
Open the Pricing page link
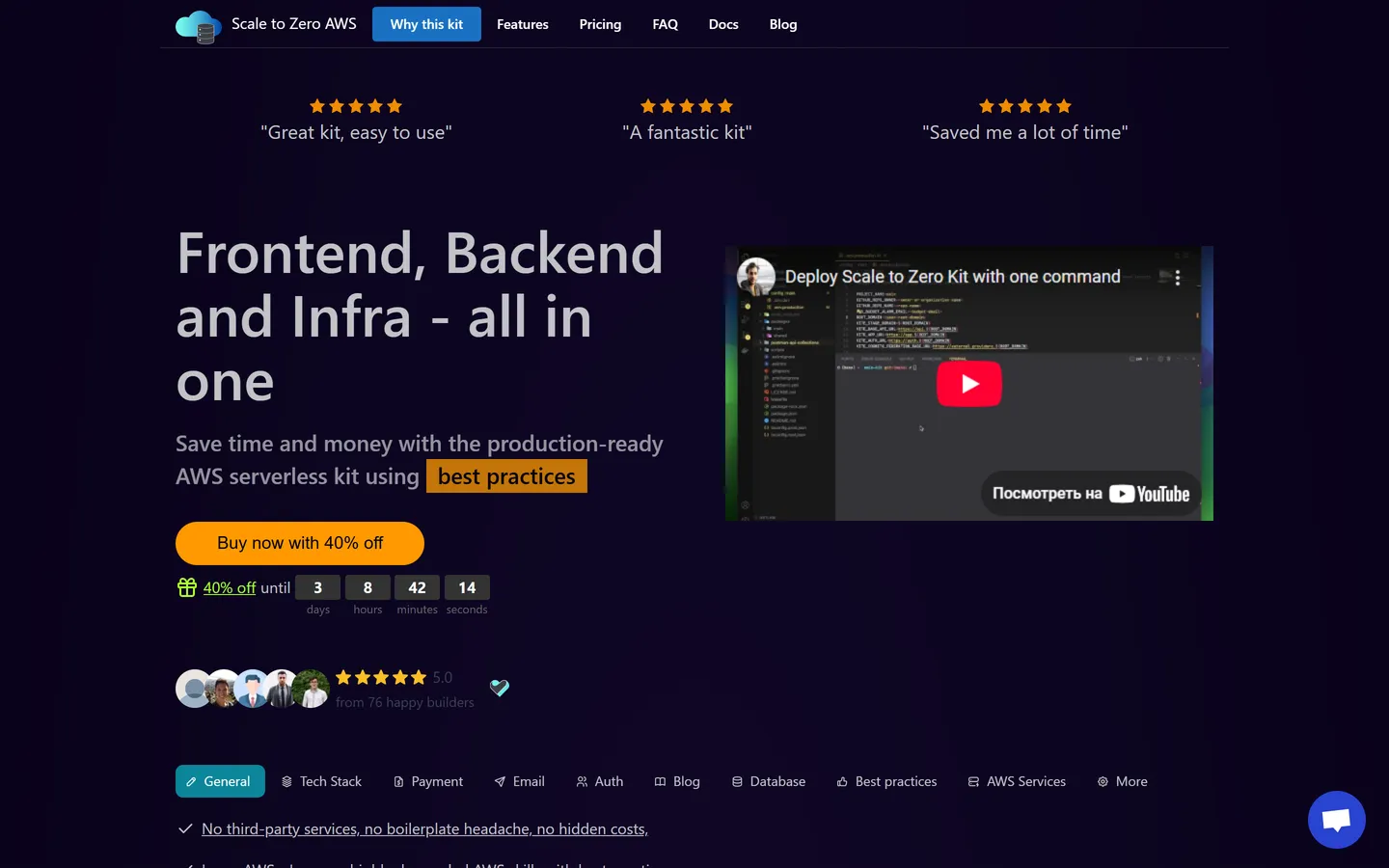point(600,24)
